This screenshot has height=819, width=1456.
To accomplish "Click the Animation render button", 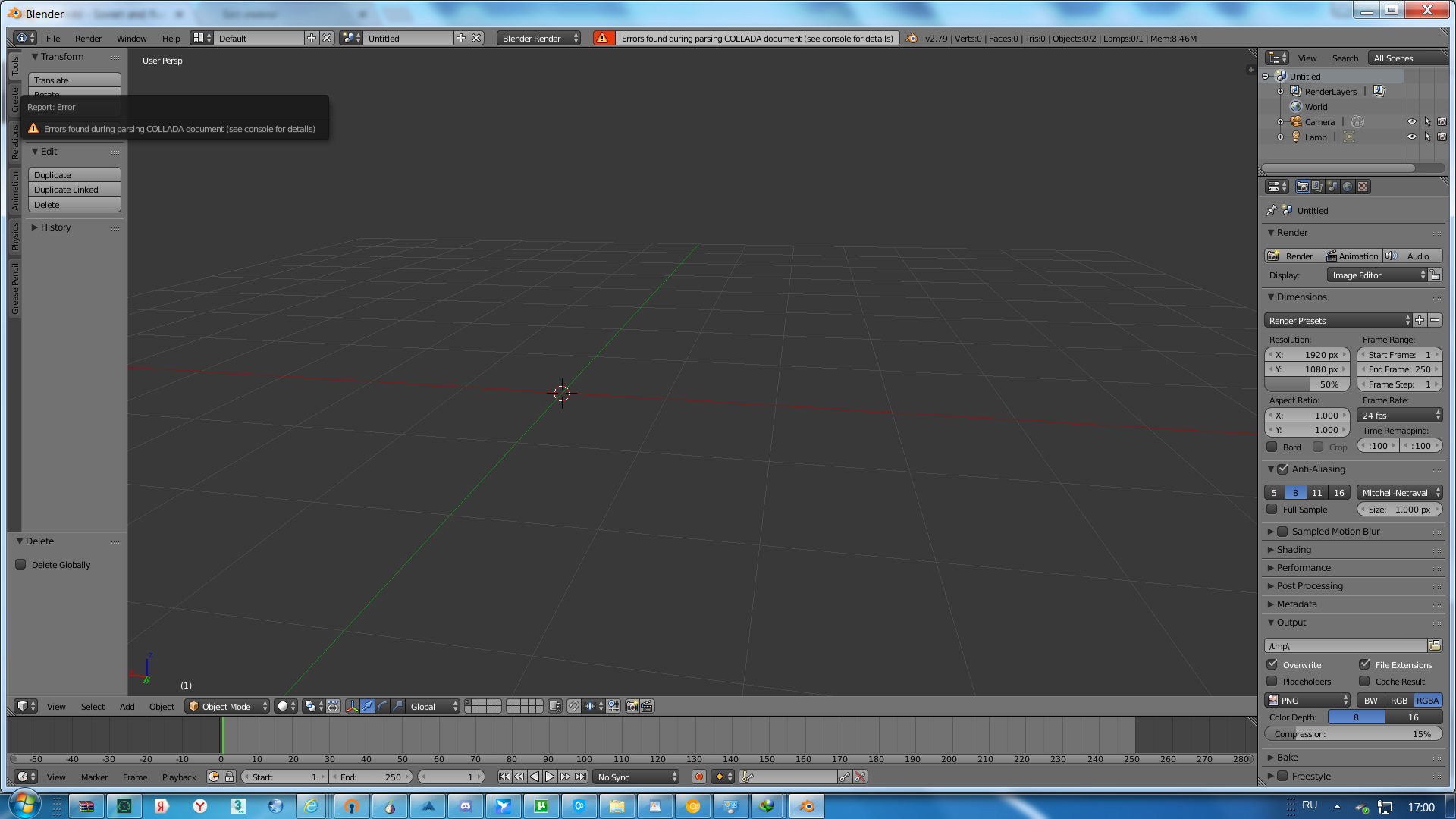I will pyautogui.click(x=1352, y=256).
